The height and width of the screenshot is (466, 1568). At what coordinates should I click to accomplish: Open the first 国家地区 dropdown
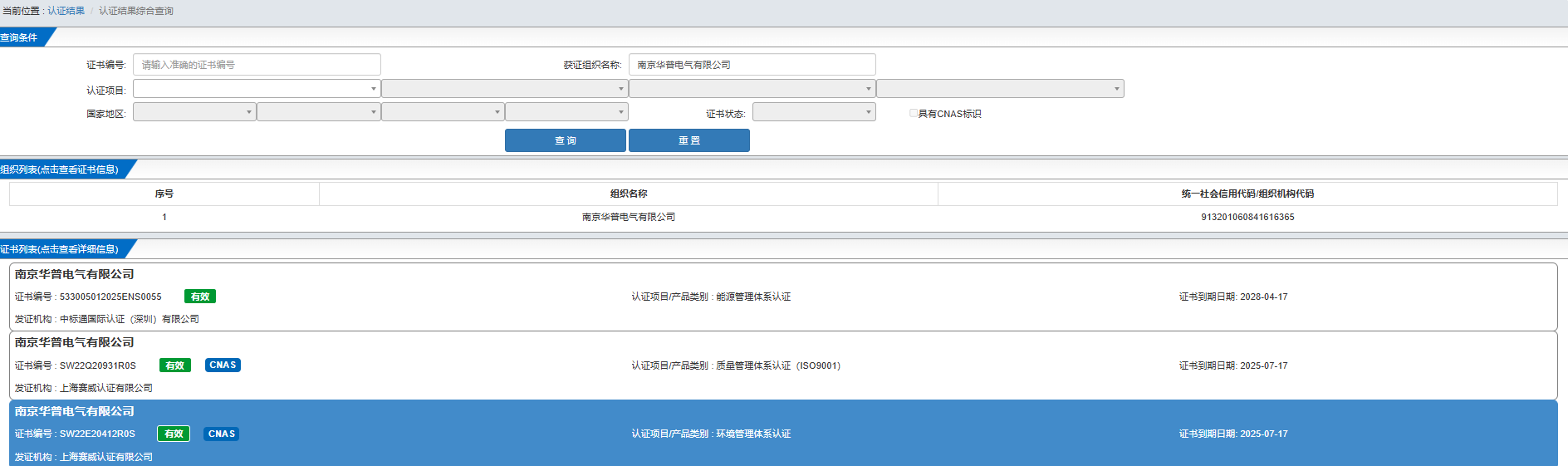[194, 112]
